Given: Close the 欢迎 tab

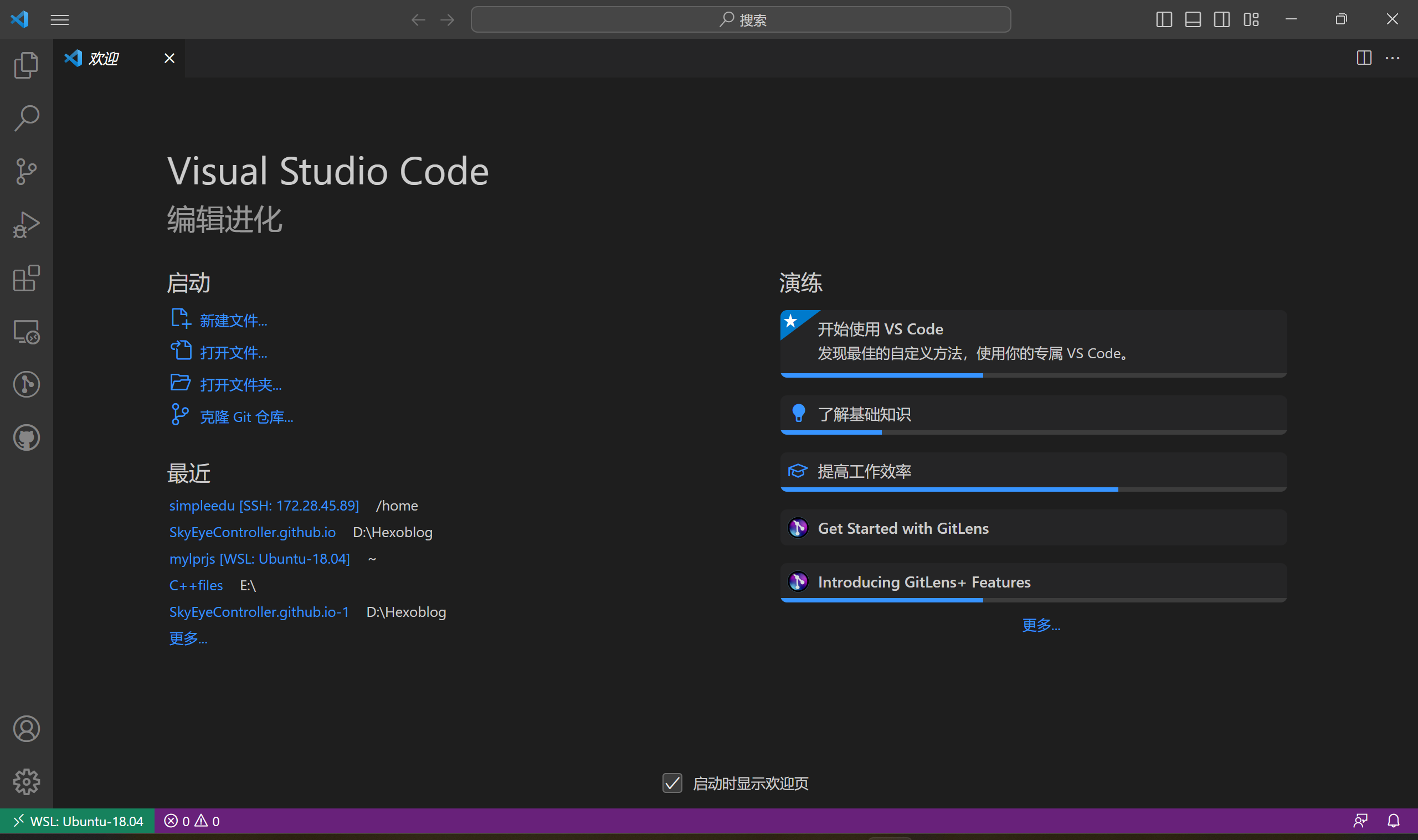Looking at the screenshot, I should (169, 58).
